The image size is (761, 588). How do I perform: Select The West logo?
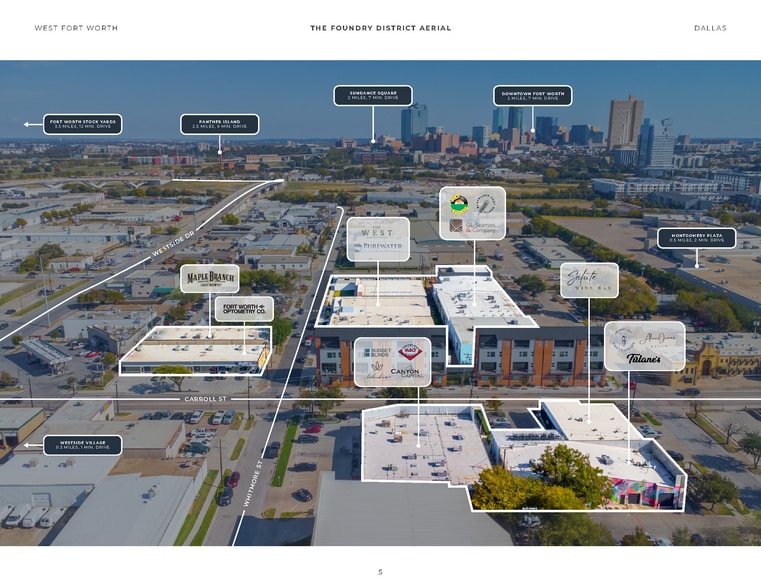click(x=377, y=231)
